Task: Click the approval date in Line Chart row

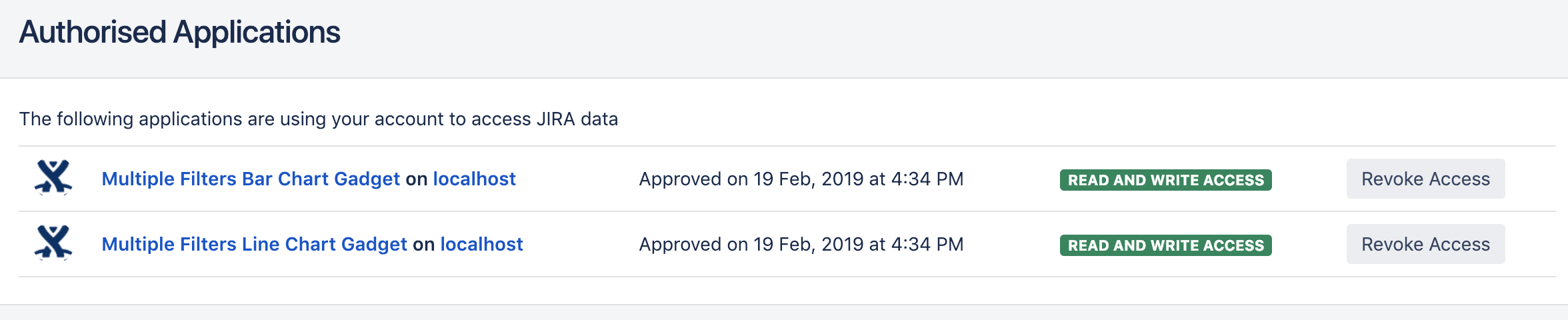Action: coord(801,244)
